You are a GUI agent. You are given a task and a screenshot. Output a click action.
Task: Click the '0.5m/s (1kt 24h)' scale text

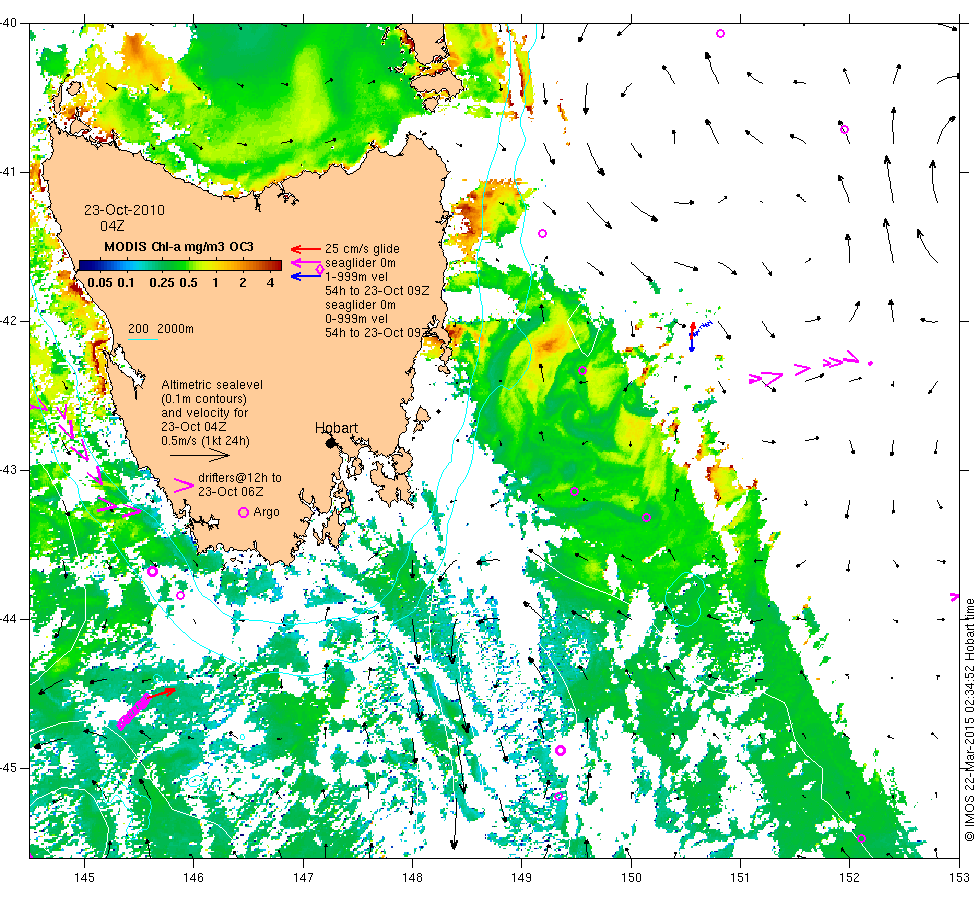(205, 441)
